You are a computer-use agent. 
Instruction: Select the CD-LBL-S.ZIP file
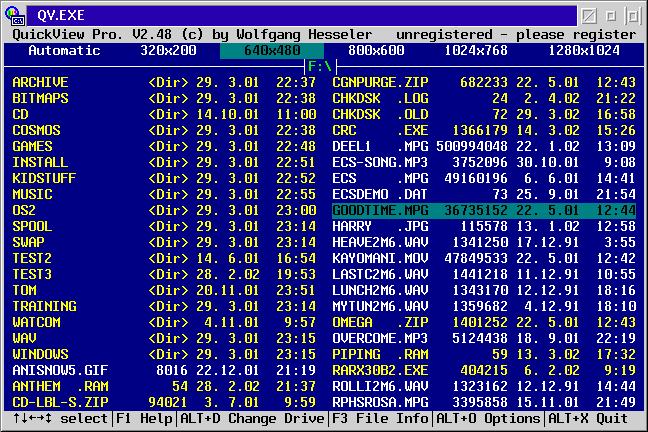pyautogui.click(x=164, y=402)
